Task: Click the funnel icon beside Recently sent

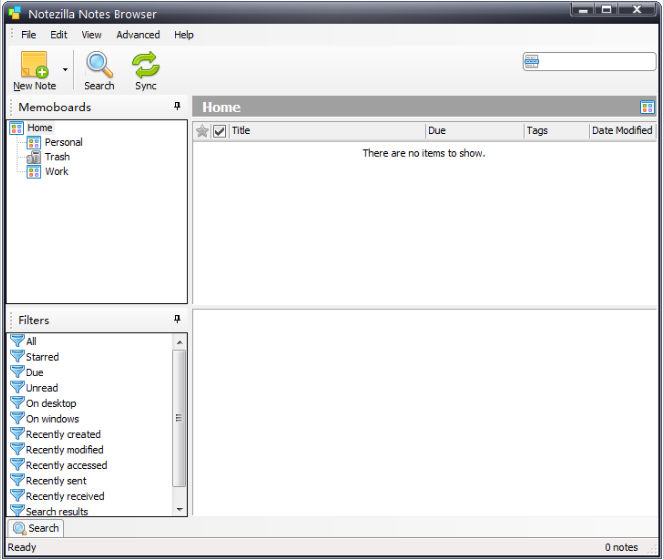Action: point(17,480)
